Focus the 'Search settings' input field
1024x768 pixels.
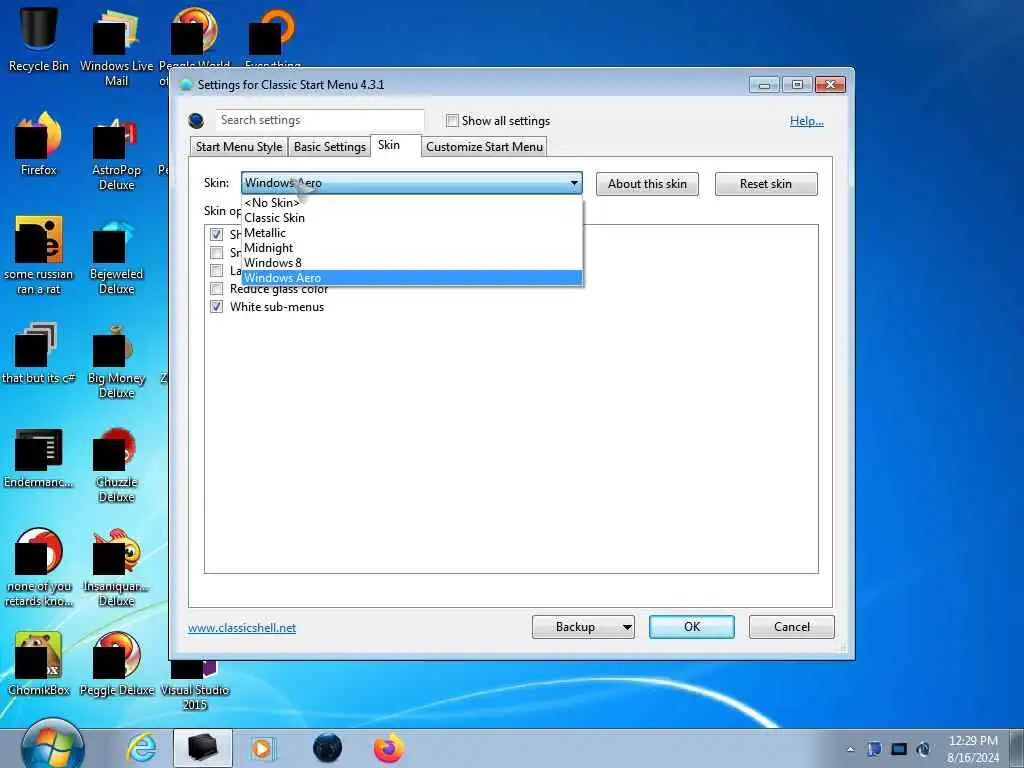click(320, 120)
